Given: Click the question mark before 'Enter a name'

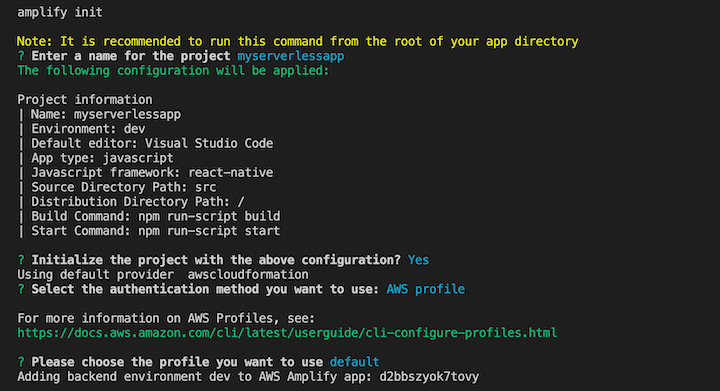Looking at the screenshot, I should click(21, 56).
